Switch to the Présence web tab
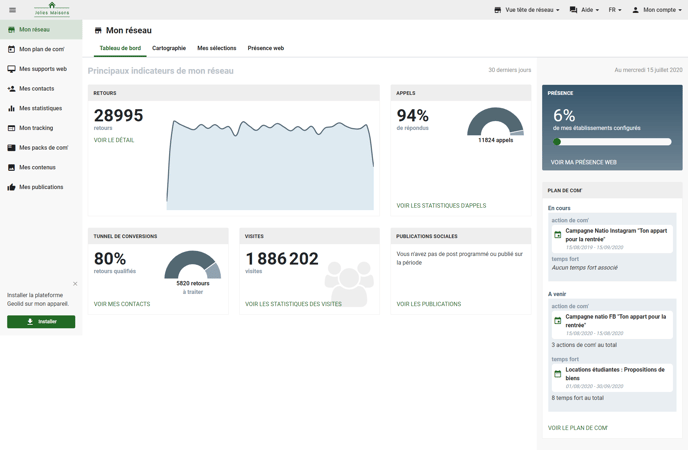The width and height of the screenshot is (688, 450). point(266,48)
